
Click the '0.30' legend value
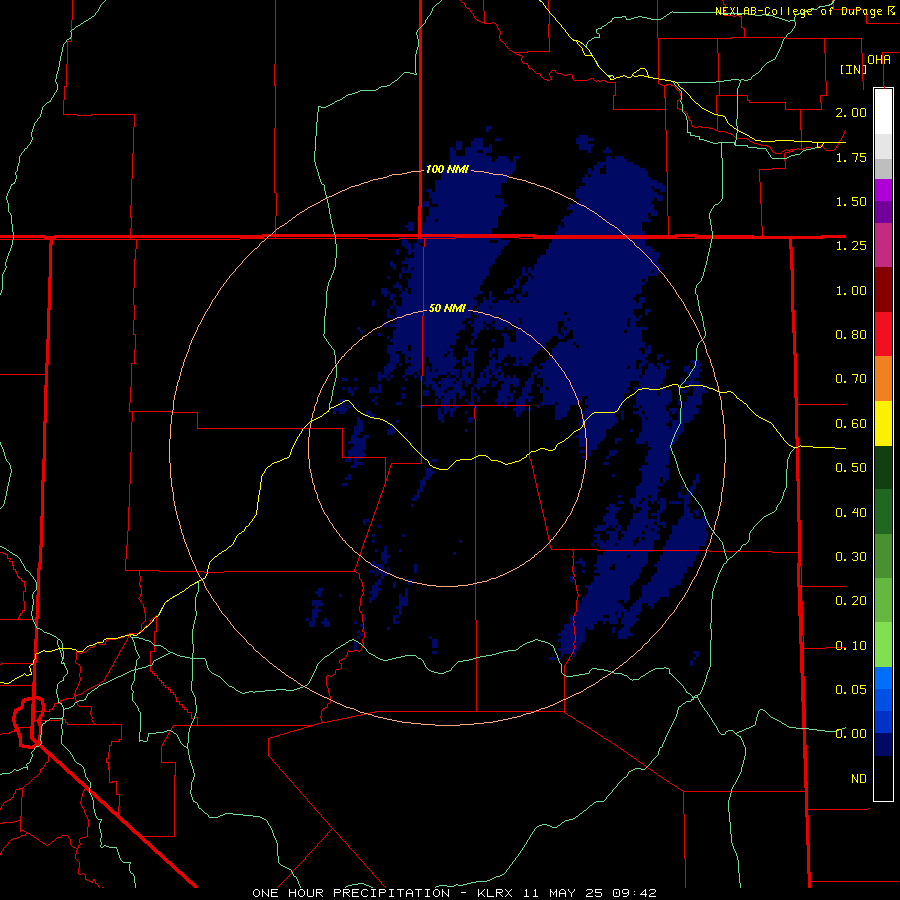point(851,557)
